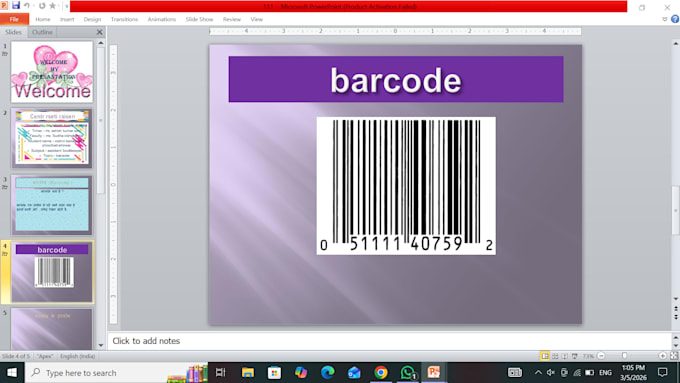Viewport: 680px width, 383px height.
Task: Open PowerPoint Help question mark
Action: click(675, 19)
